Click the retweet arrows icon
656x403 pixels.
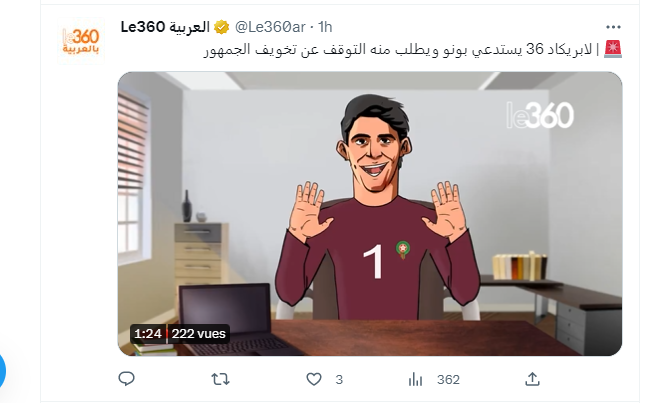coord(220,379)
